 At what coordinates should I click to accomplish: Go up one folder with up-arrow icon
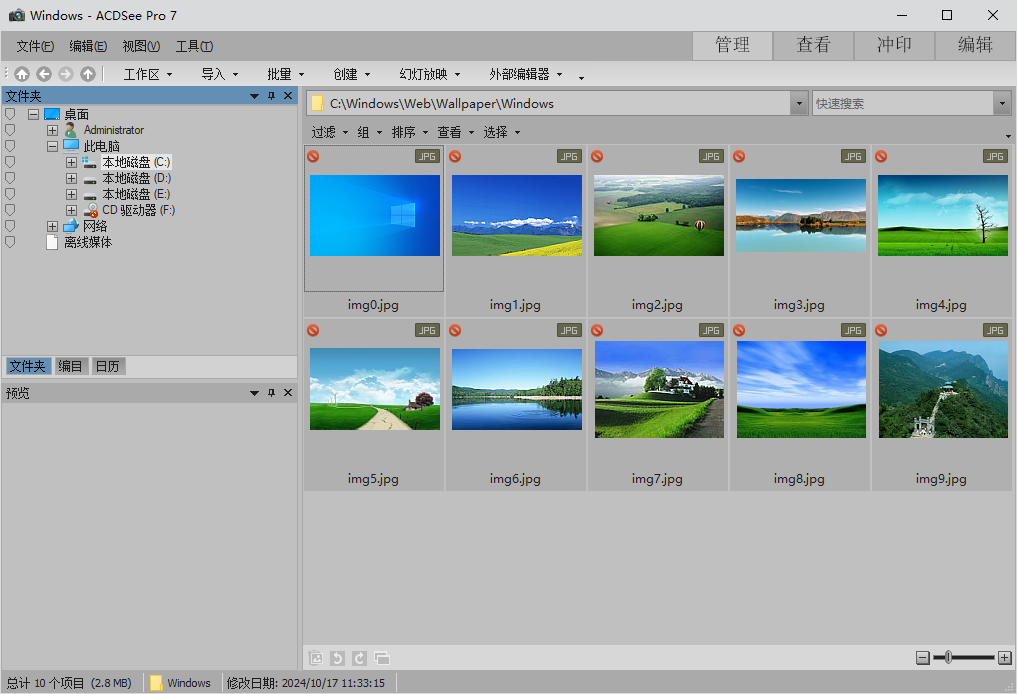tap(88, 74)
